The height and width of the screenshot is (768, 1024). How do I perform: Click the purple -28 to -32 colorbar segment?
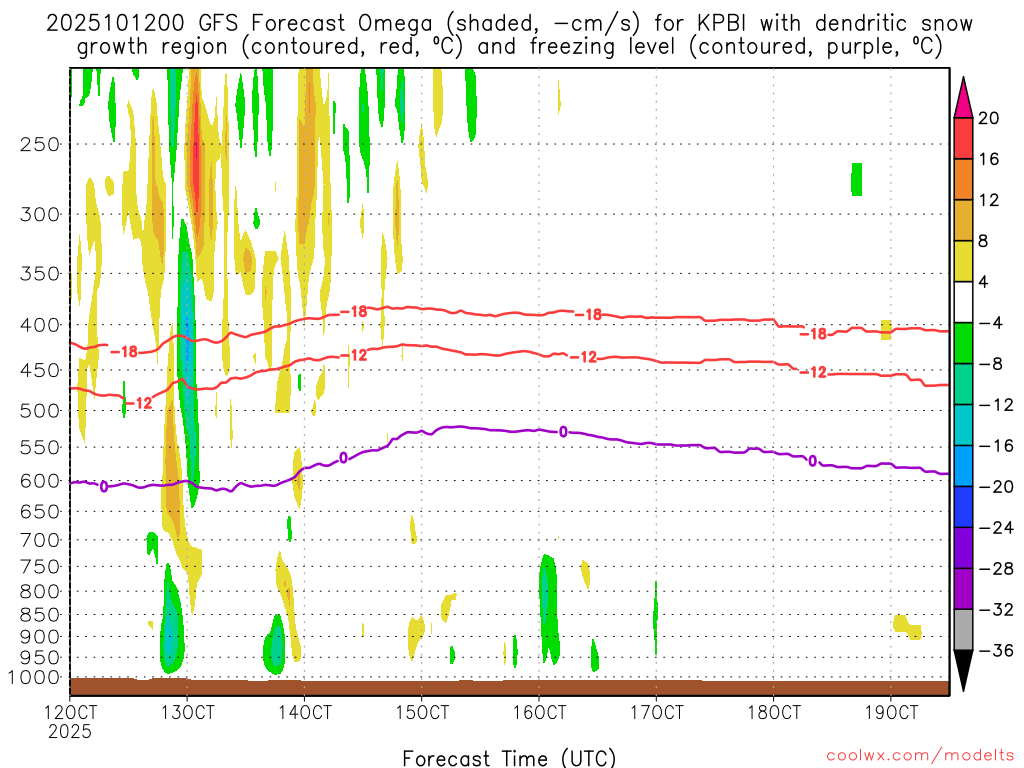click(963, 589)
